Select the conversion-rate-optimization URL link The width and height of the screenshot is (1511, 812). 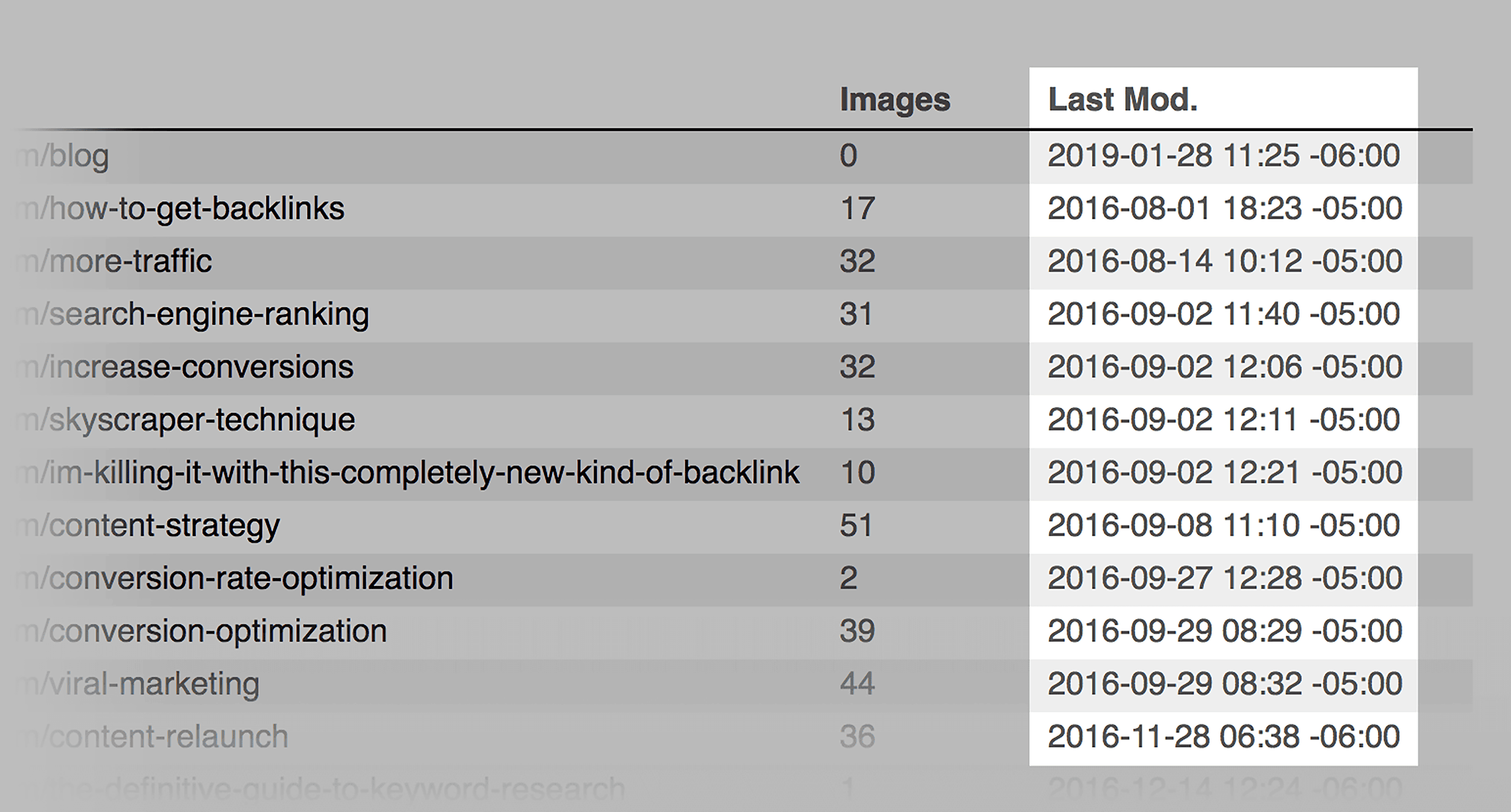point(235,579)
